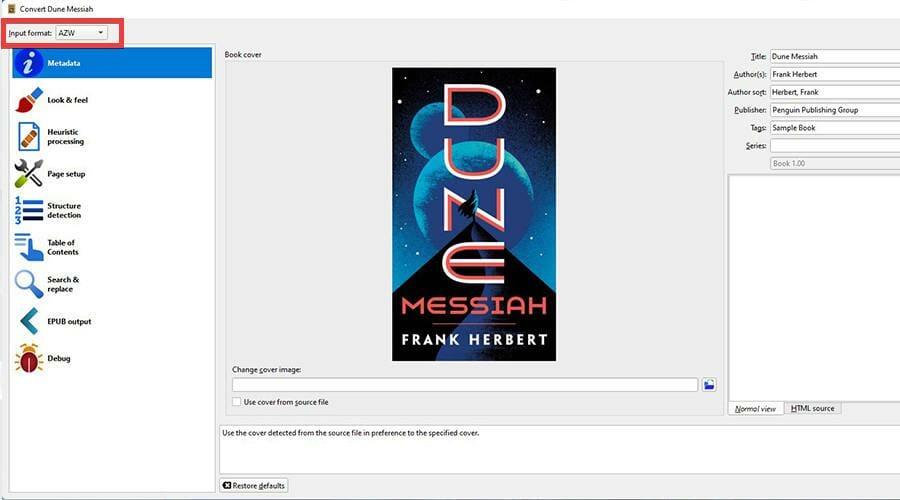Click the Author sort field
900x500 pixels.
(835, 92)
